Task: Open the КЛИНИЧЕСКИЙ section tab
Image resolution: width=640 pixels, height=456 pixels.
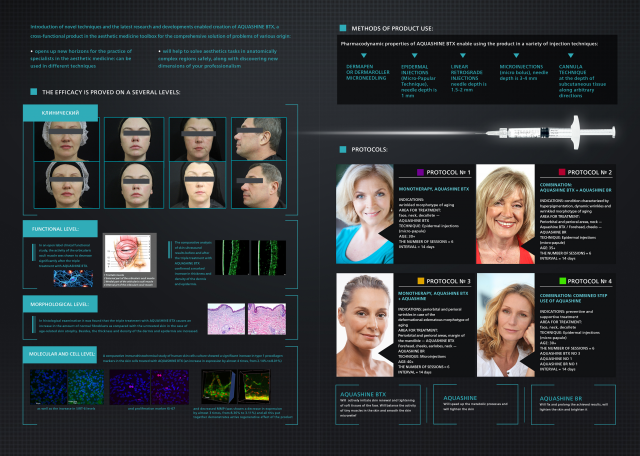Action: [x=60, y=113]
